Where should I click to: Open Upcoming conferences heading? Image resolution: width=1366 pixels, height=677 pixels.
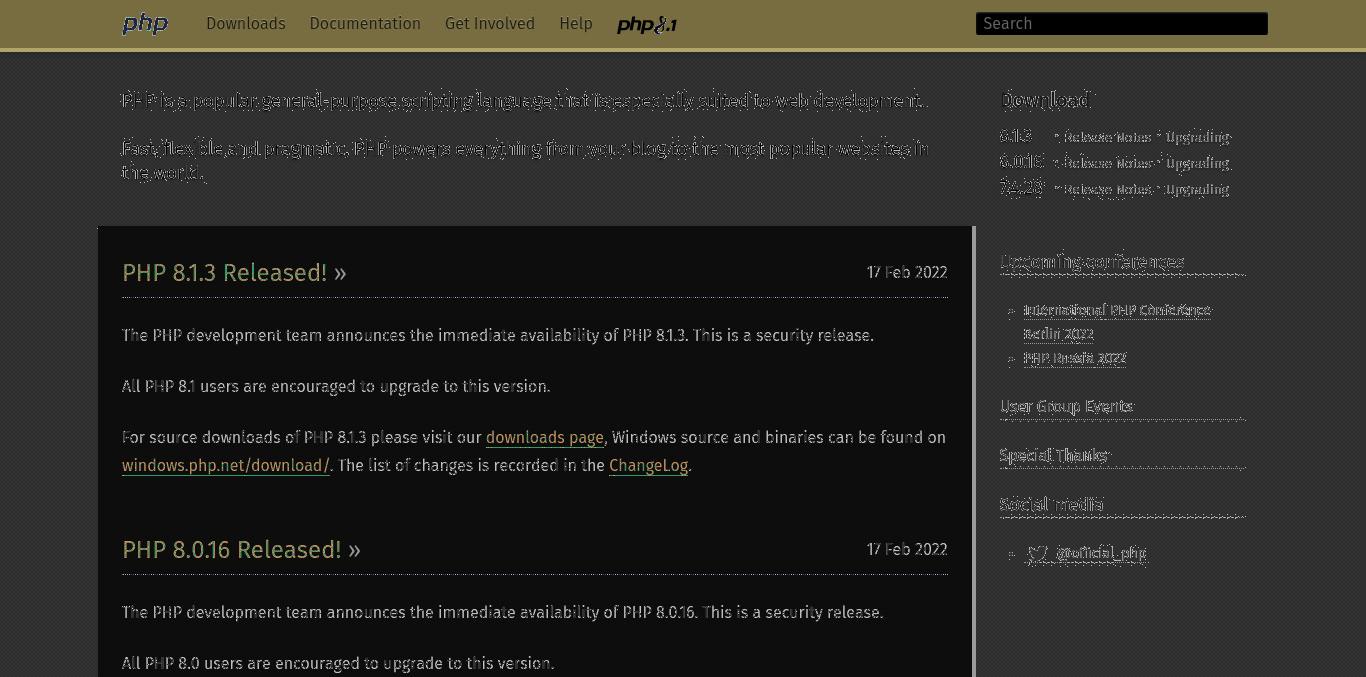click(1092, 262)
